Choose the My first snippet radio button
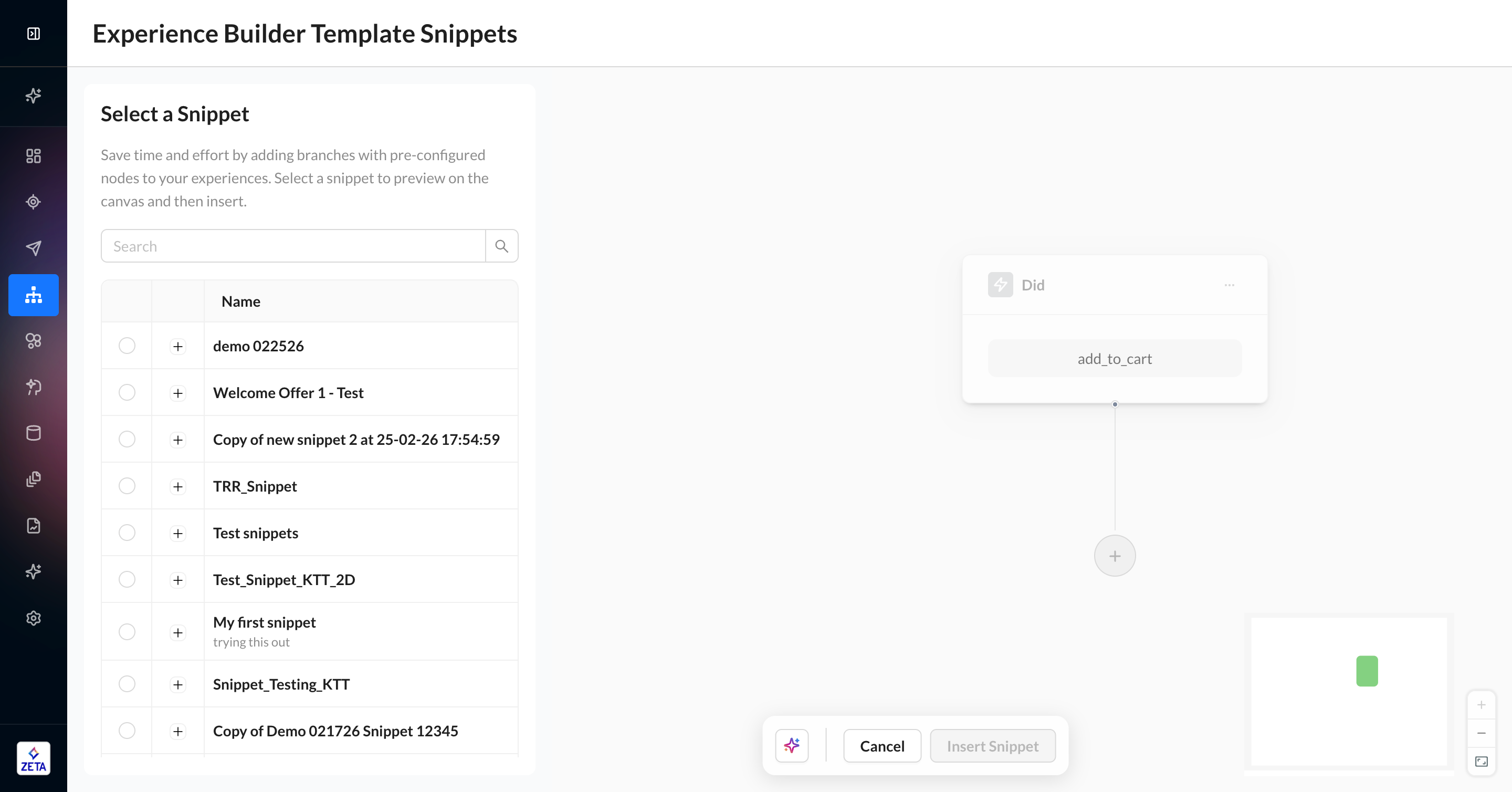The image size is (1512, 792). [x=127, y=632]
